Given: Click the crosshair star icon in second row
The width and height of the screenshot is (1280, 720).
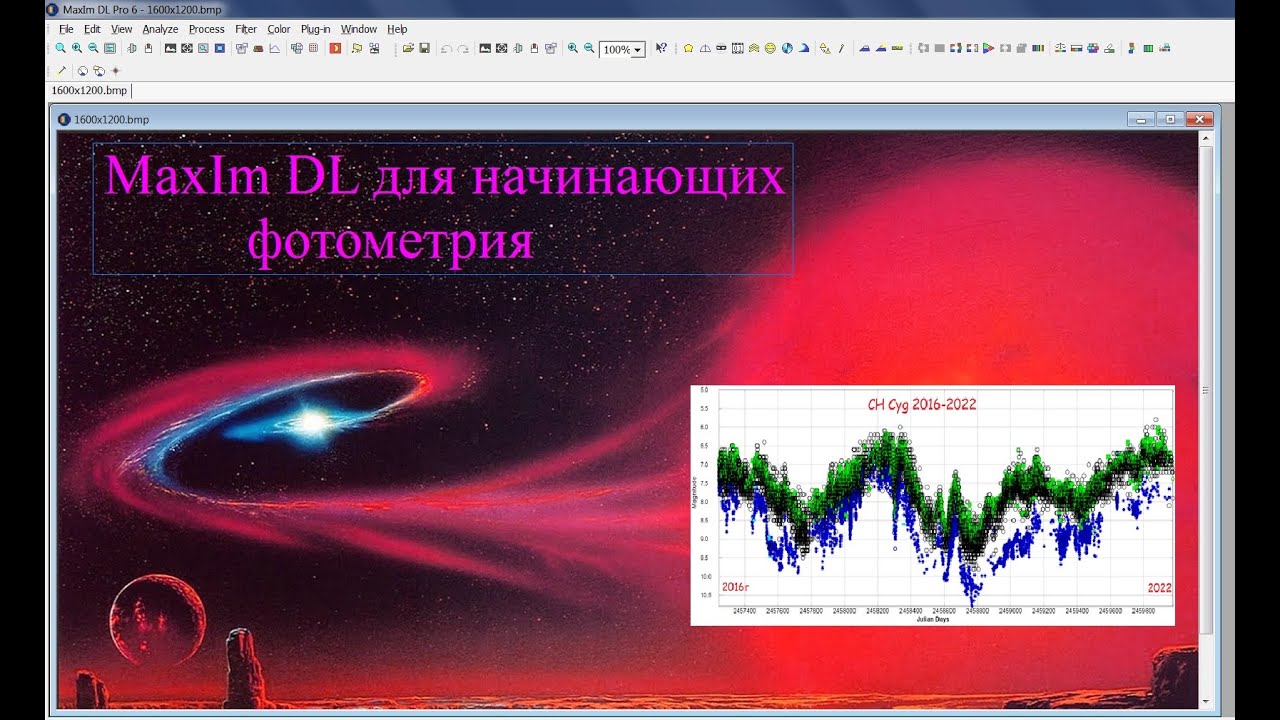Looking at the screenshot, I should [x=116, y=71].
